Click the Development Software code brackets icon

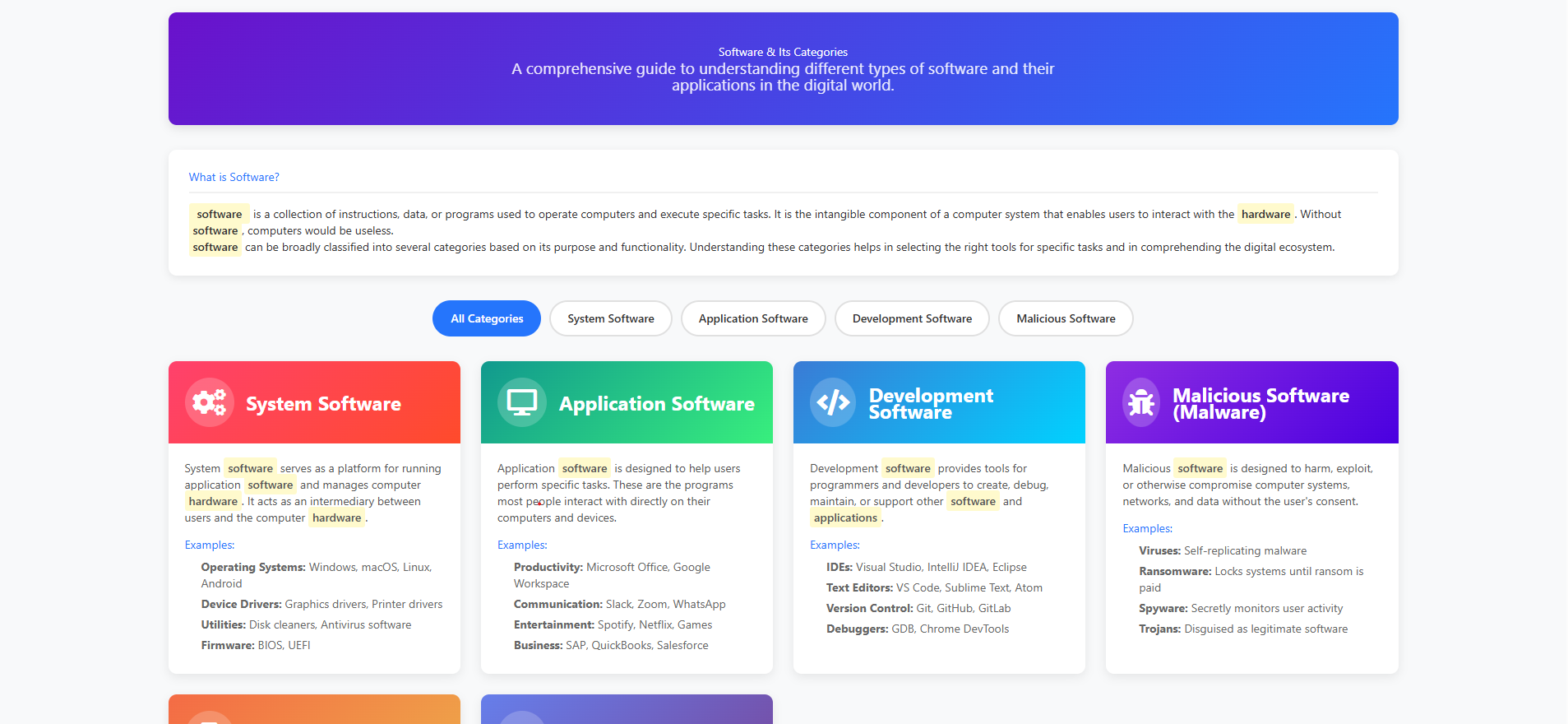833,402
